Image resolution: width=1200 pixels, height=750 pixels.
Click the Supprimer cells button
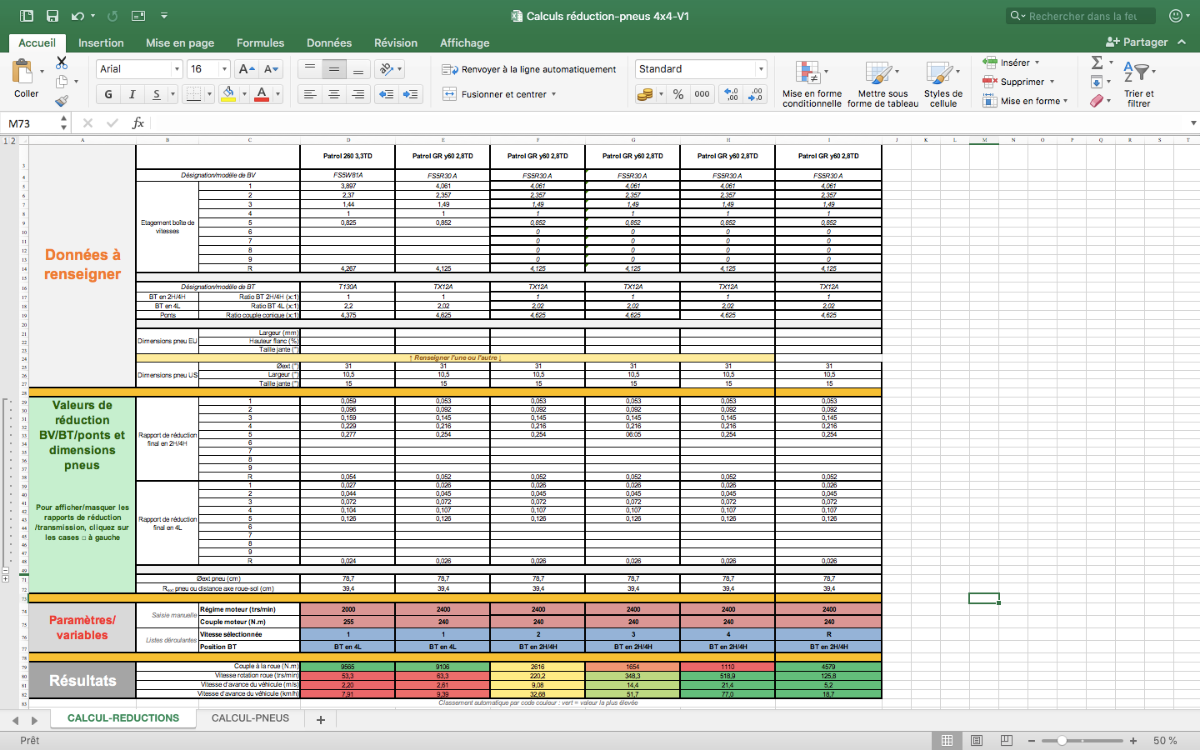tap(1018, 82)
